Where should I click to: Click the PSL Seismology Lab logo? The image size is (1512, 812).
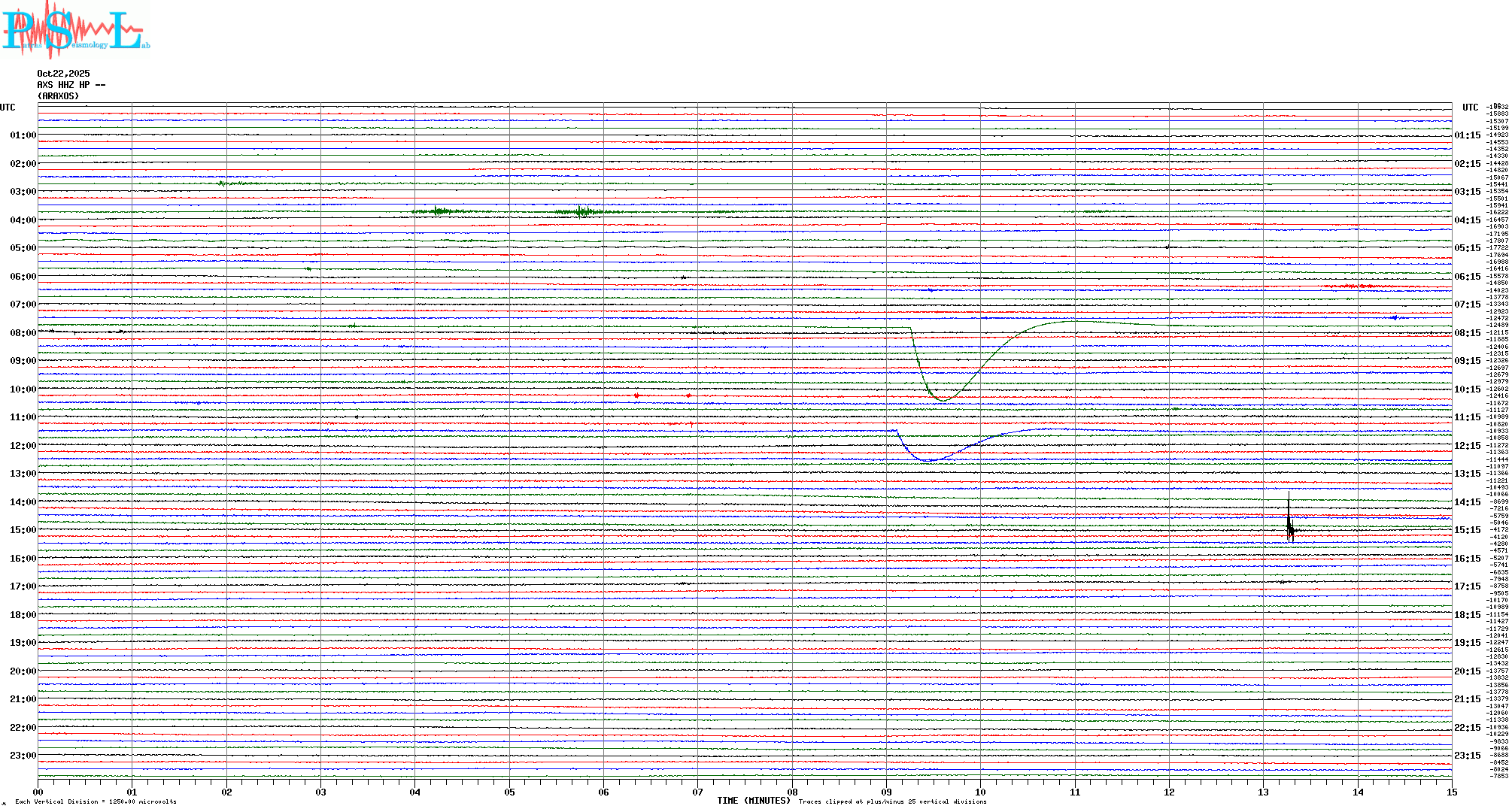coord(75,30)
